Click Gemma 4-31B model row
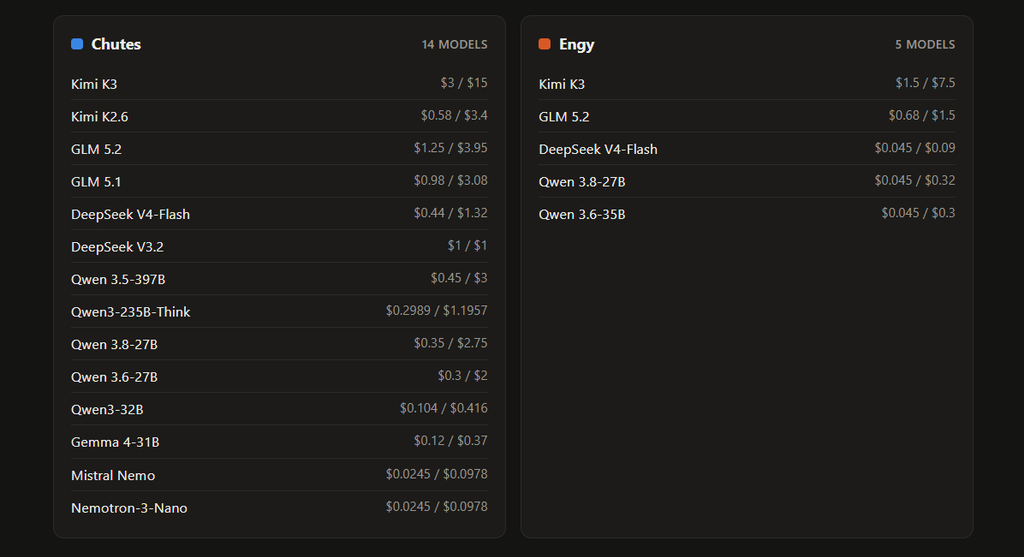The image size is (1024, 557). [x=280, y=442]
